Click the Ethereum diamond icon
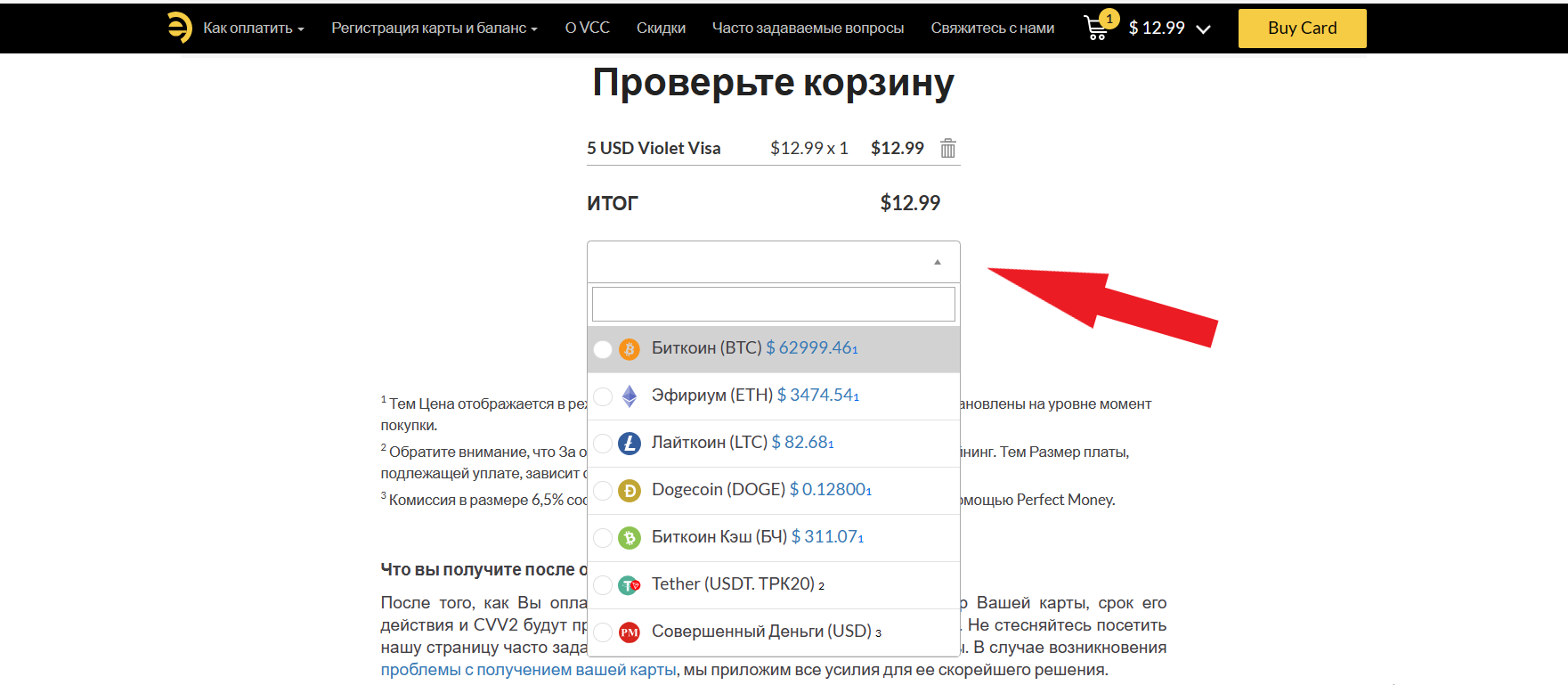Screen dimensions: 1568x685 [x=630, y=396]
